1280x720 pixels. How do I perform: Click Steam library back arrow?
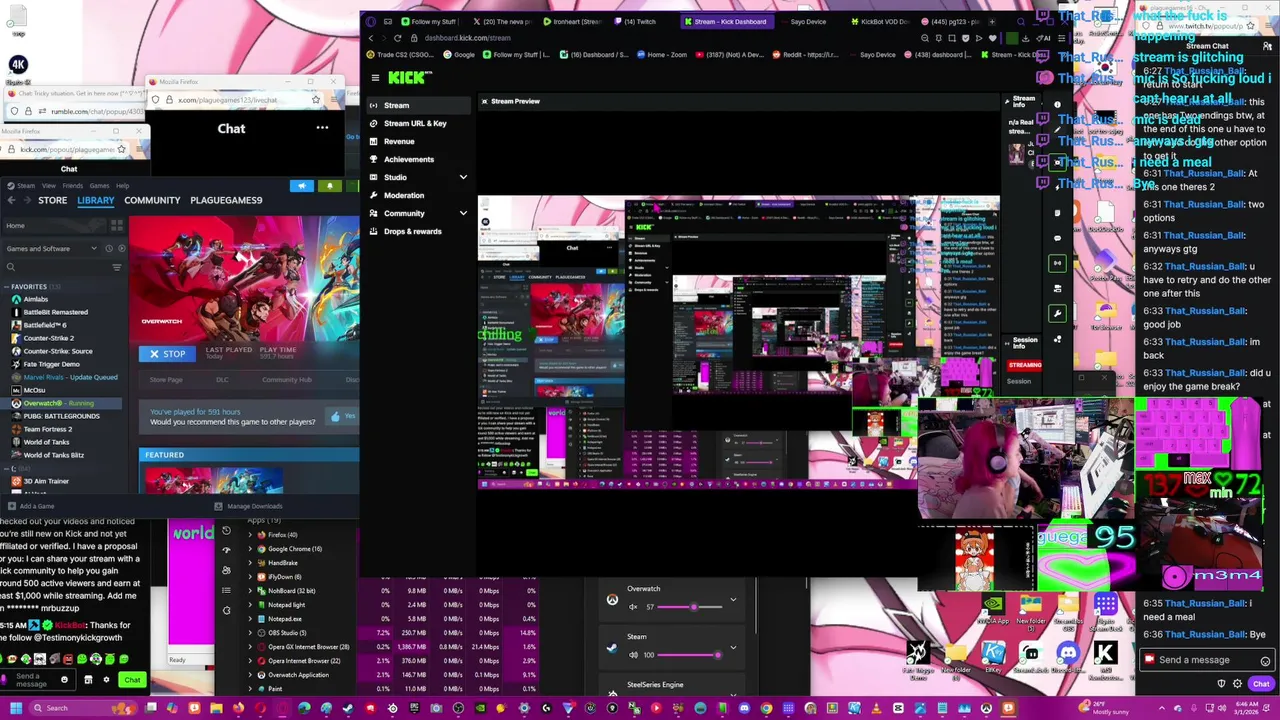(x=11, y=200)
